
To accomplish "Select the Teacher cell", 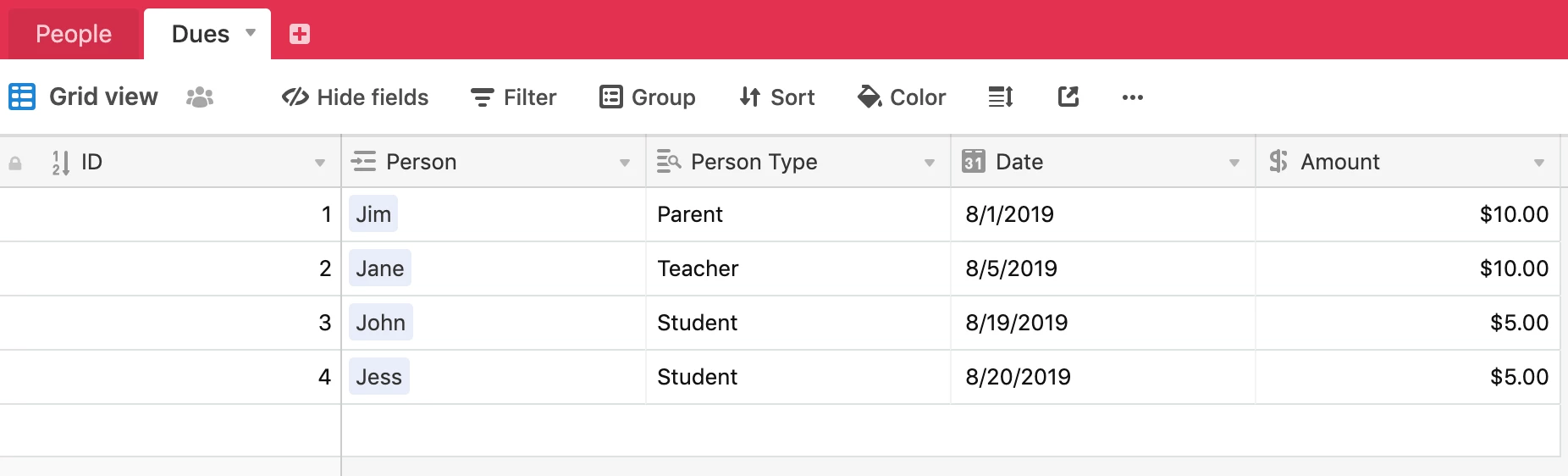I will click(x=798, y=268).
